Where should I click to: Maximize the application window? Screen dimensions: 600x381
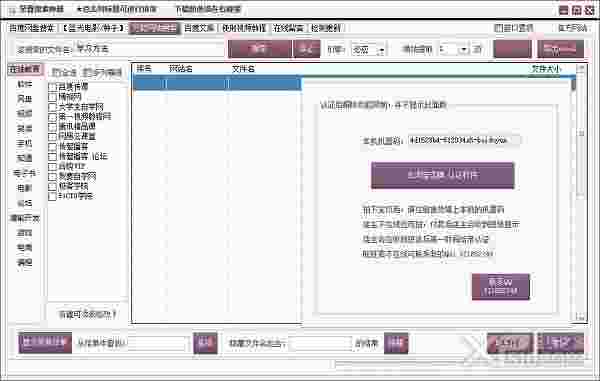coord(576,10)
